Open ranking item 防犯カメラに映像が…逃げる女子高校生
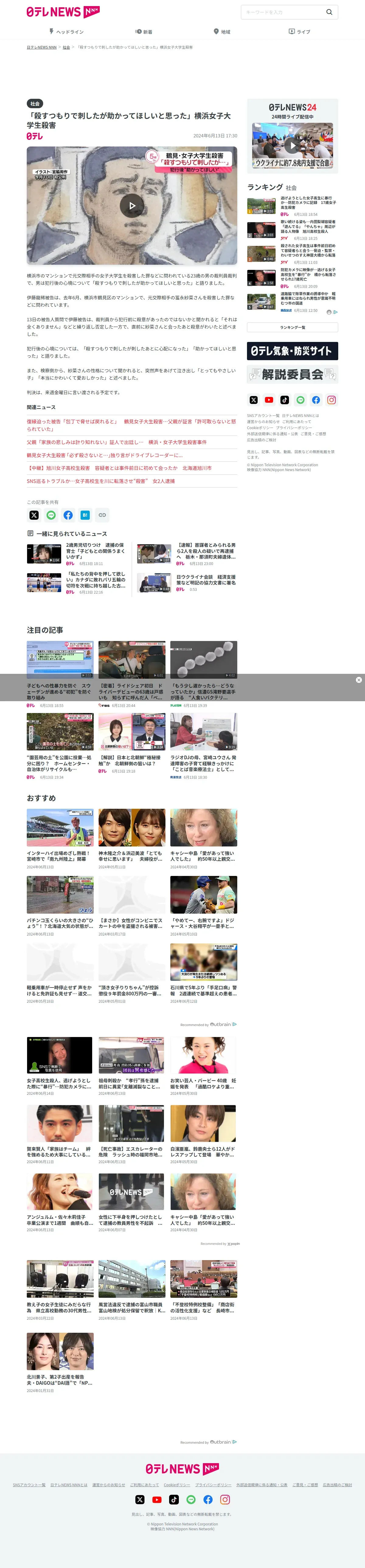The width and height of the screenshot is (365, 1568). tap(308, 274)
